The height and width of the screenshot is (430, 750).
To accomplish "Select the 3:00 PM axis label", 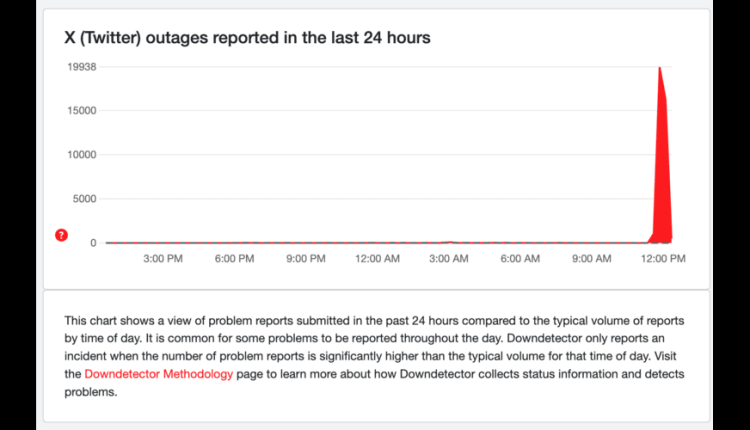I will pos(163,259).
